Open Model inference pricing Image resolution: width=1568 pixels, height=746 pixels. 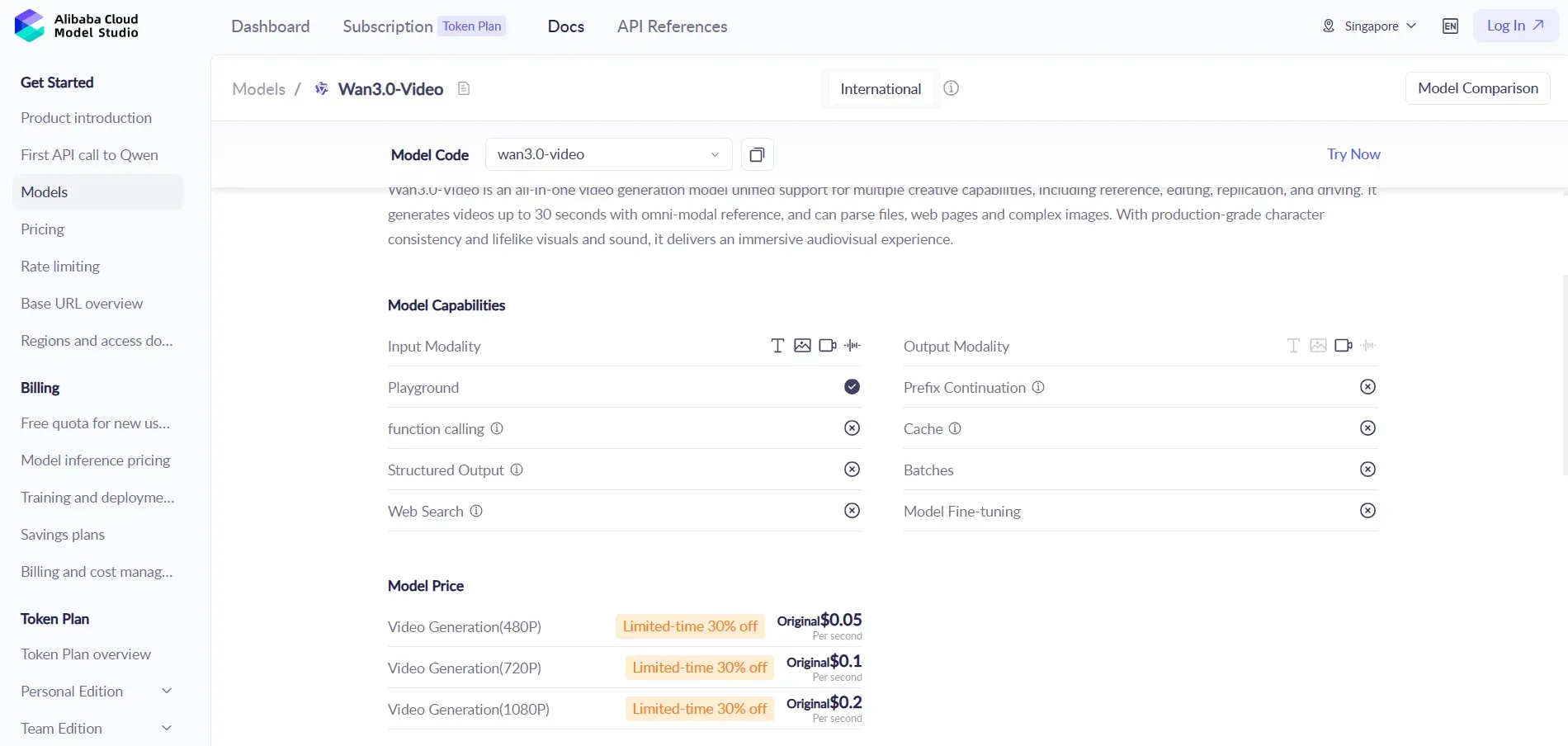click(97, 460)
